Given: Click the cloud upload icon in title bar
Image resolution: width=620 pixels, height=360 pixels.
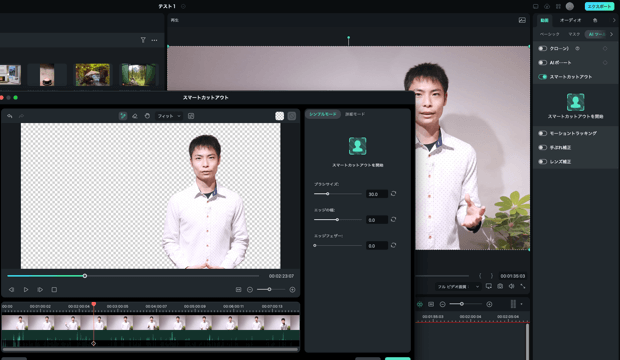Looking at the screenshot, I should pos(547,6).
